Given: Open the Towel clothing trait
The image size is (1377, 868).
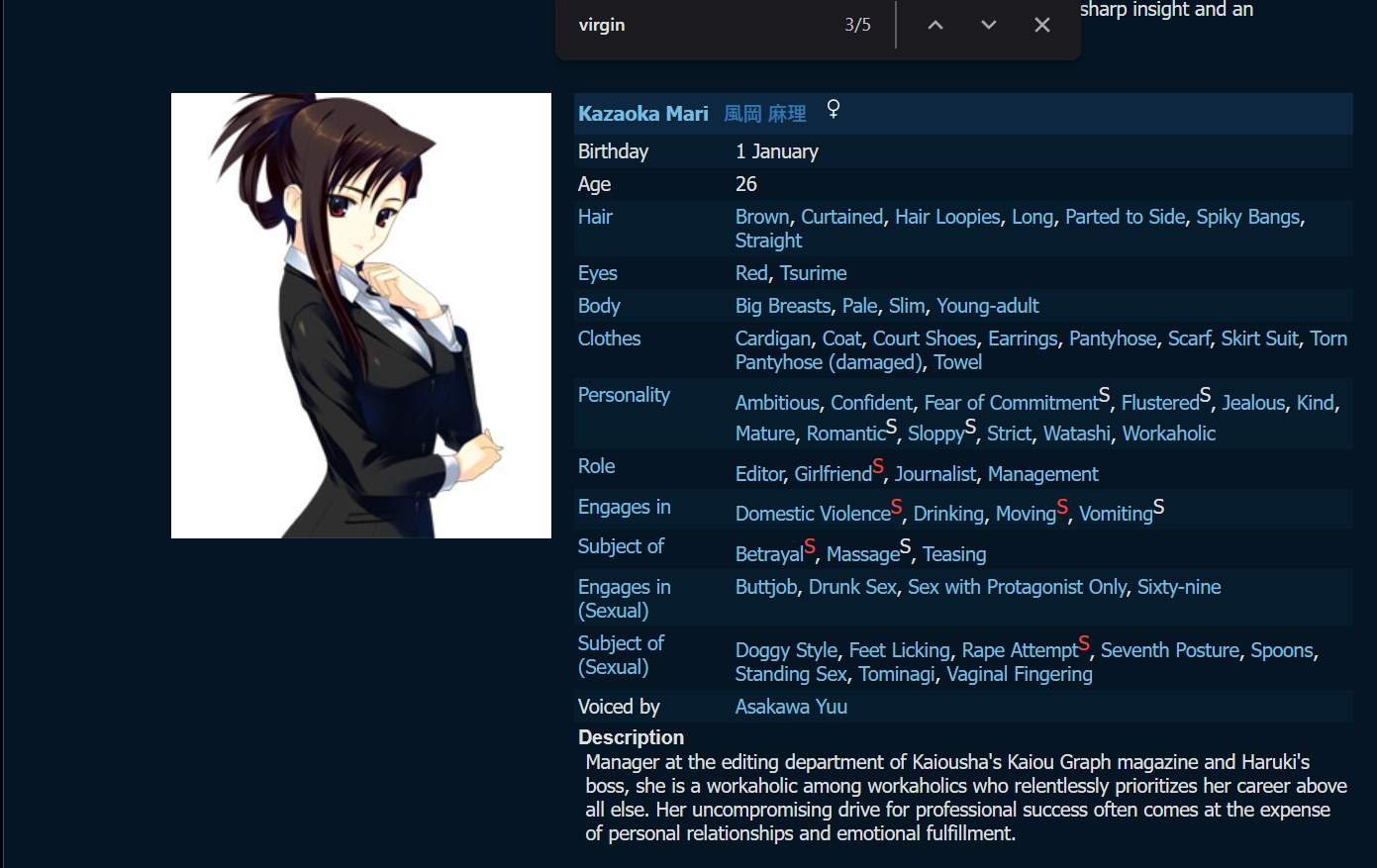Looking at the screenshot, I should 958,362.
